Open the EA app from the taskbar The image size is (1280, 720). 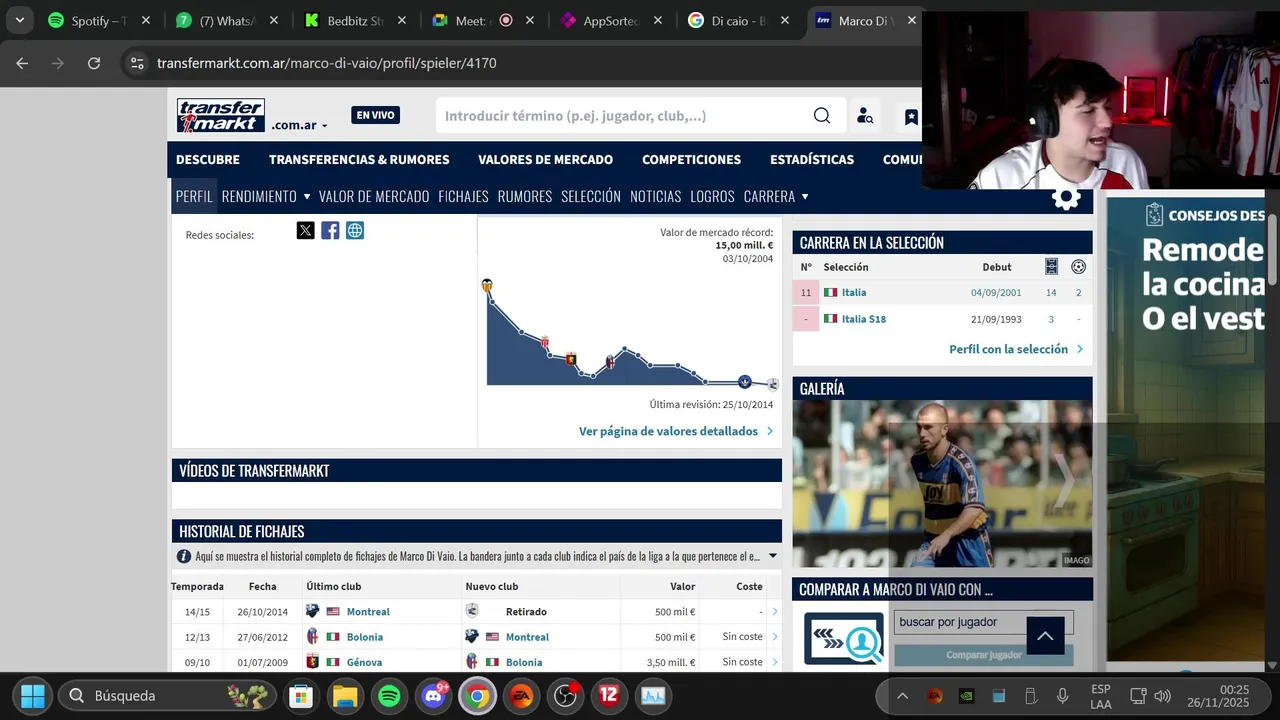click(521, 696)
